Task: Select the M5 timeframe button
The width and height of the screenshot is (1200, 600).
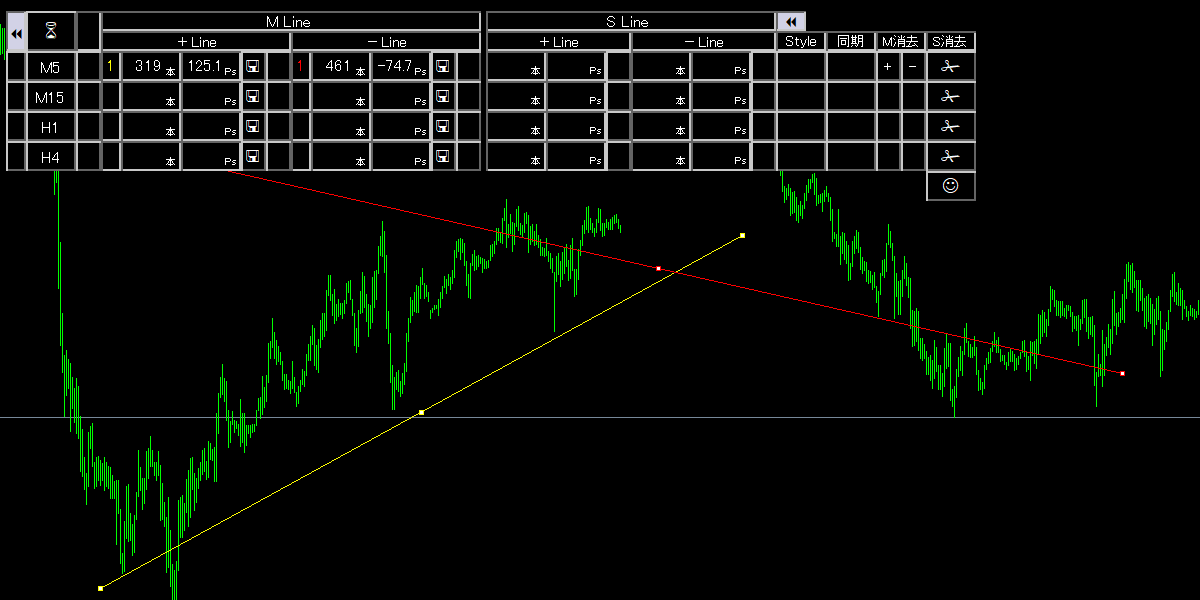Action: (50, 67)
